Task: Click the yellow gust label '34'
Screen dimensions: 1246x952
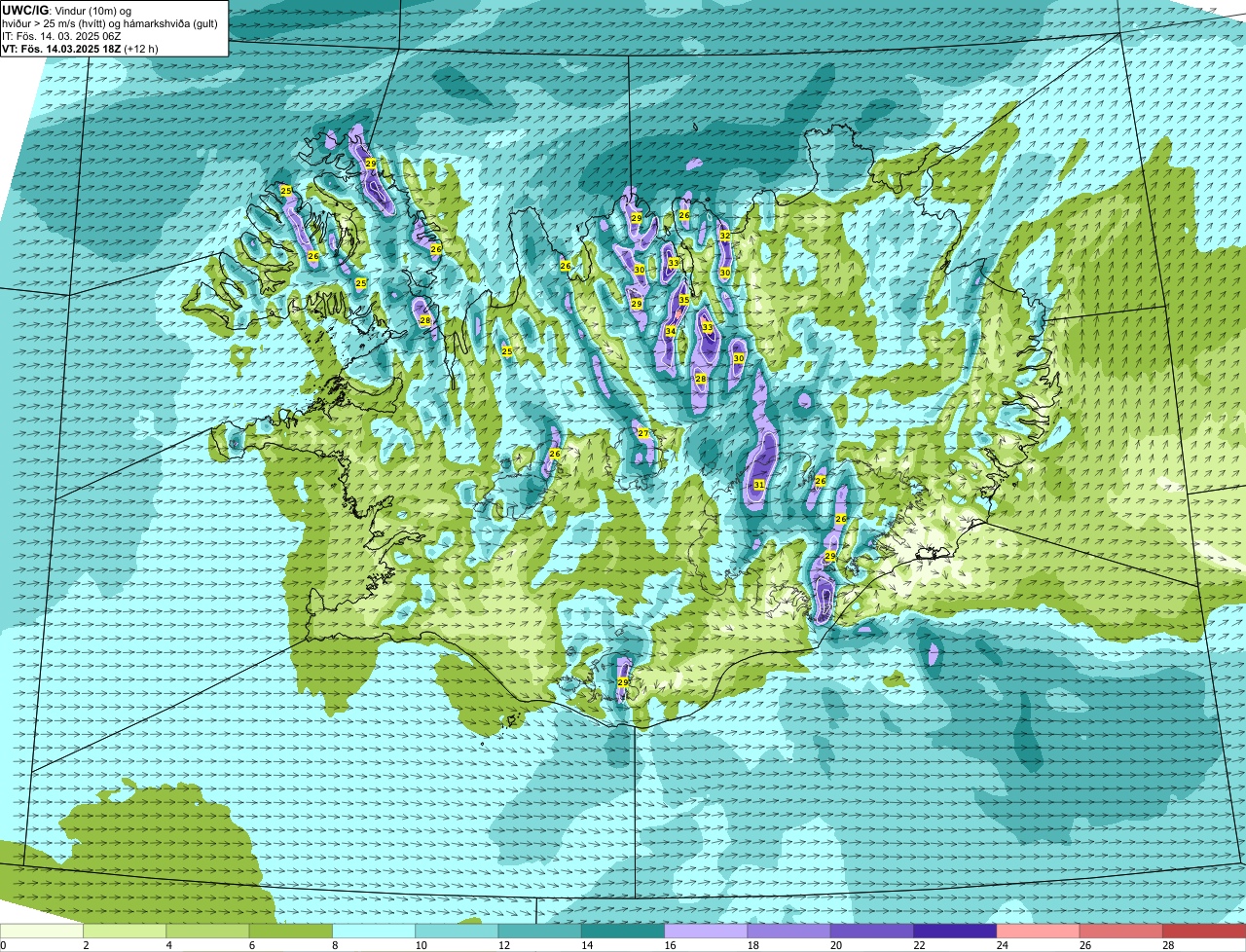Action: [671, 332]
